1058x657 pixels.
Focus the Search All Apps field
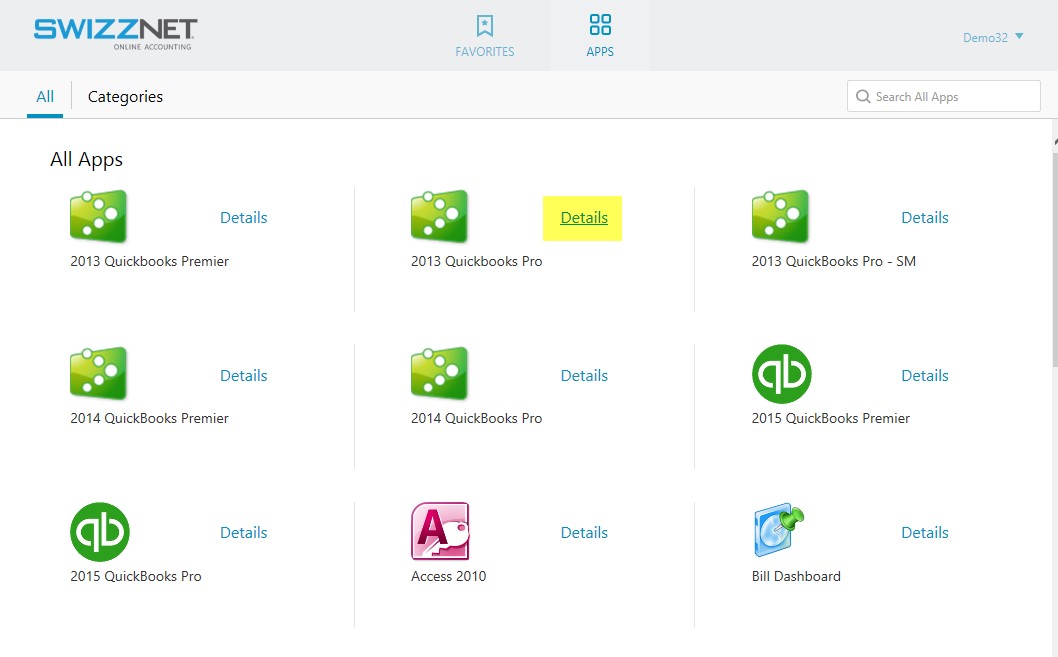943,96
